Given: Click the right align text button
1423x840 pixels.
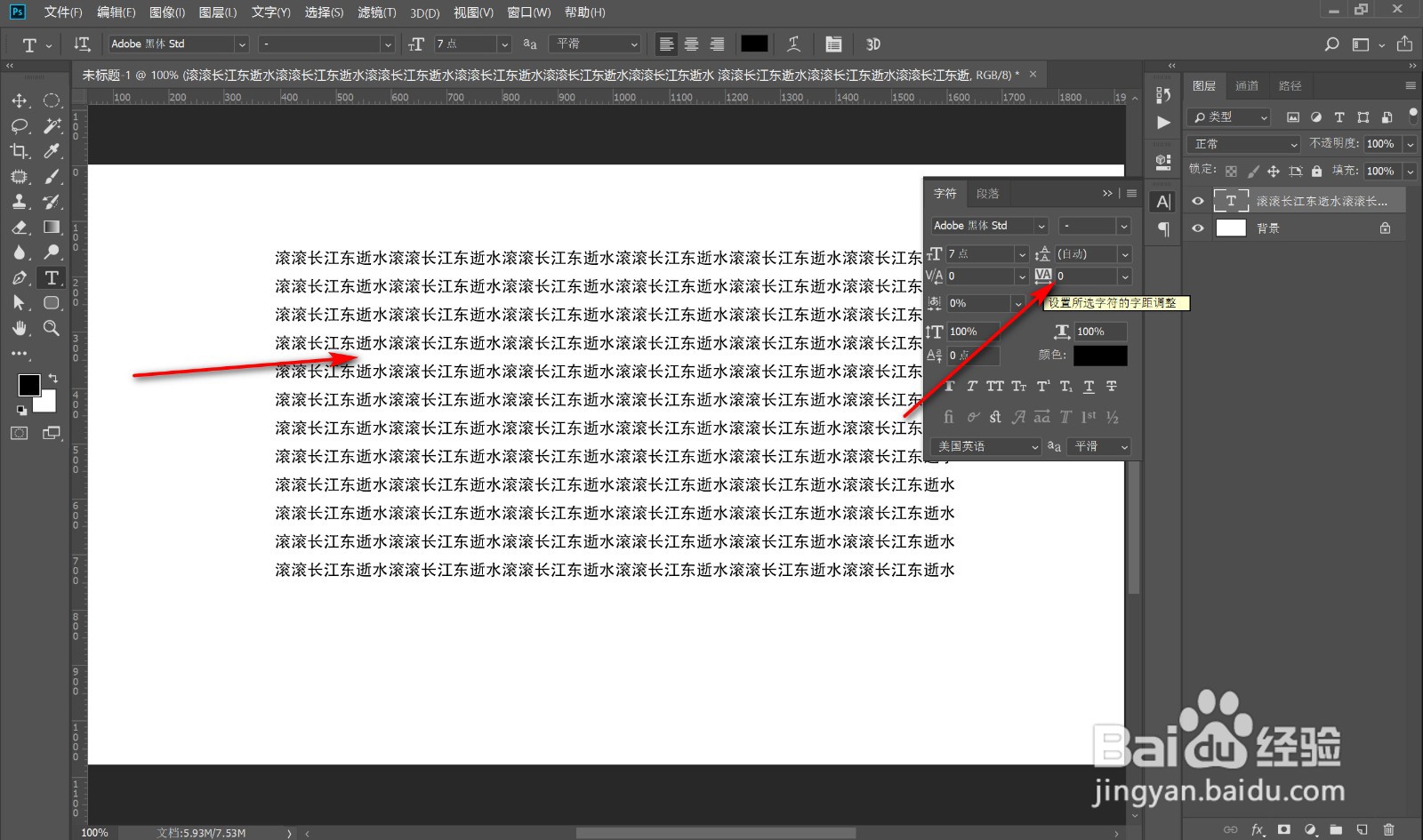Looking at the screenshot, I should [x=717, y=44].
